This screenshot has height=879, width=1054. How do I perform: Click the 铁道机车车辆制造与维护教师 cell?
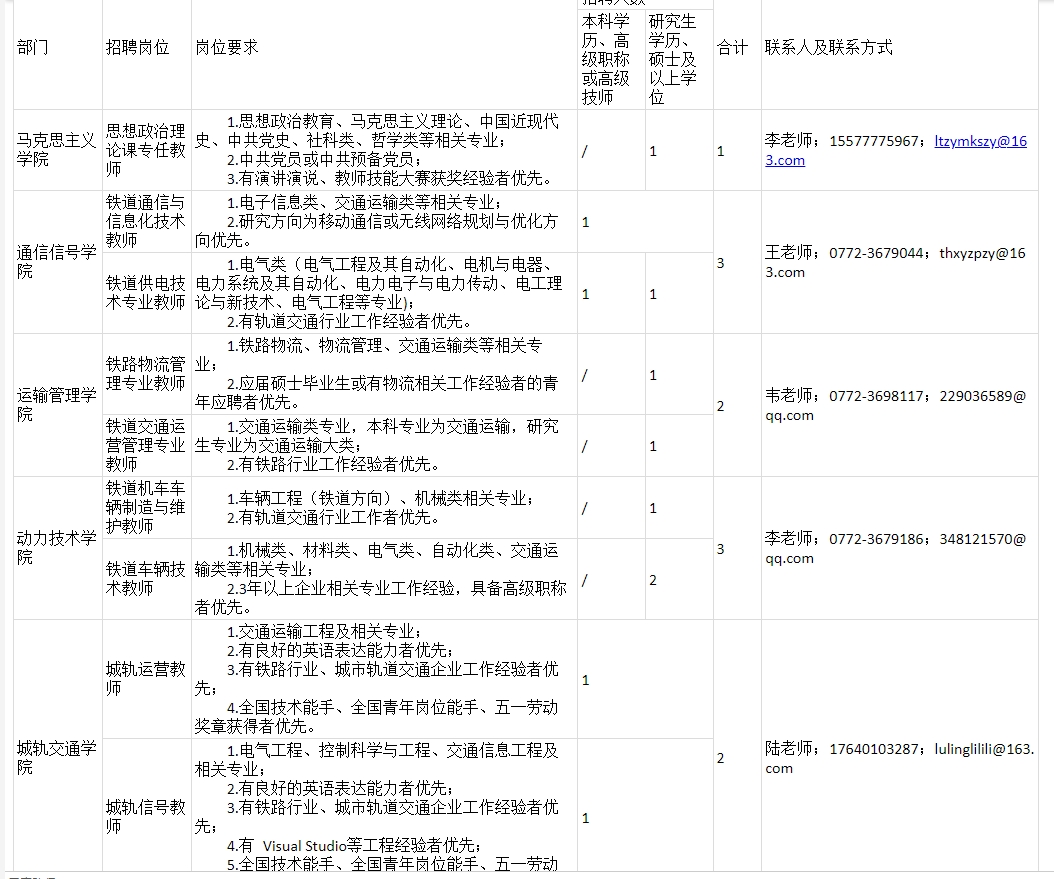pos(147,508)
